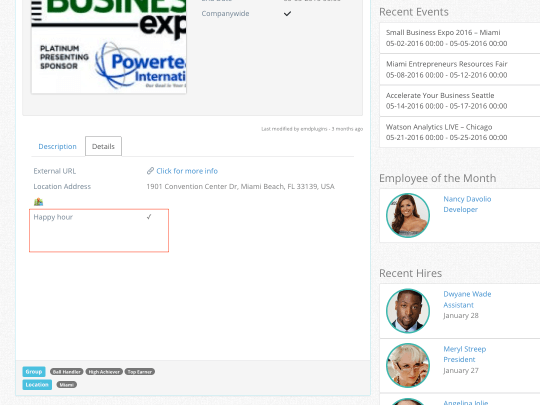The width and height of the screenshot is (540, 405).
Task: Click the Companywide label
Action: click(225, 13)
